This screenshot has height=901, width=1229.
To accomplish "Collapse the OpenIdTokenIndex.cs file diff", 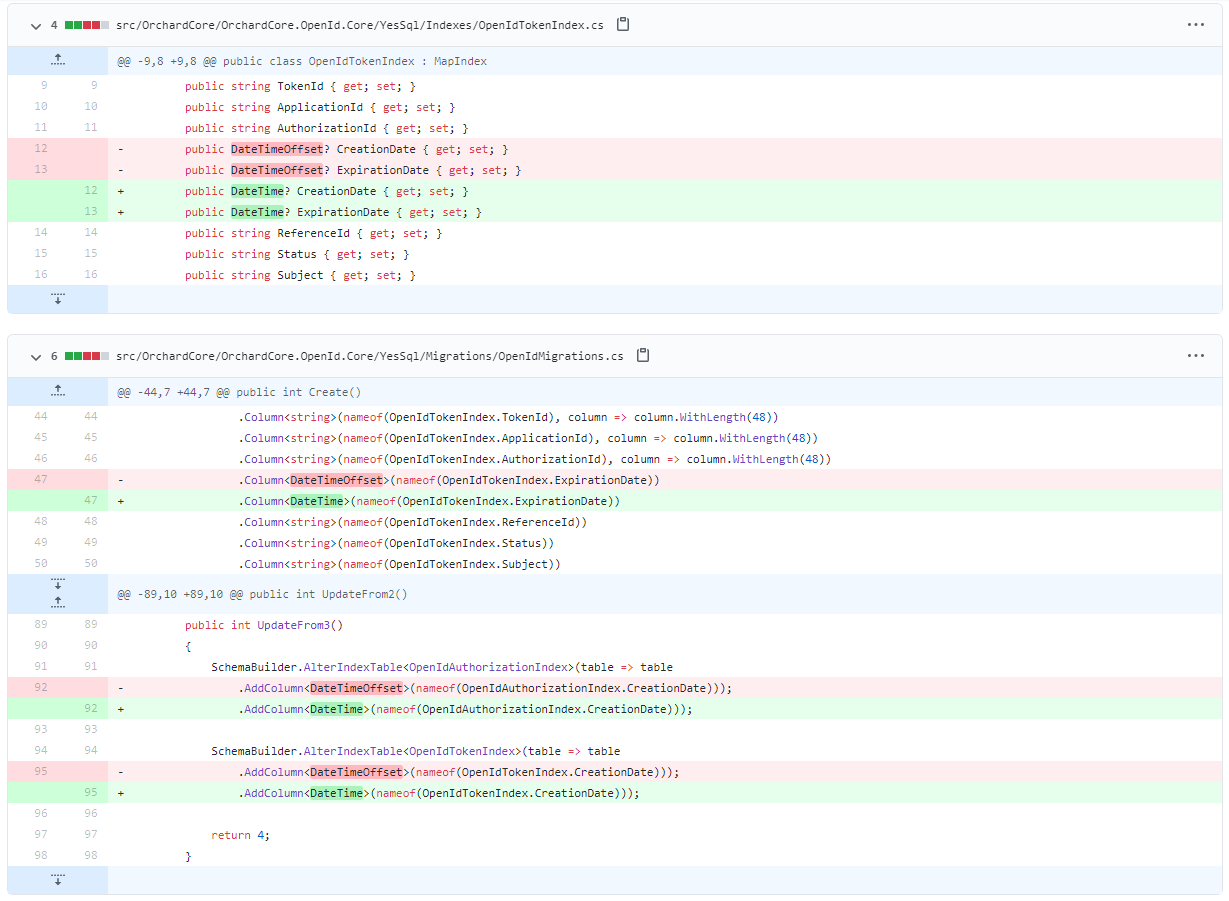I will coord(36,24).
